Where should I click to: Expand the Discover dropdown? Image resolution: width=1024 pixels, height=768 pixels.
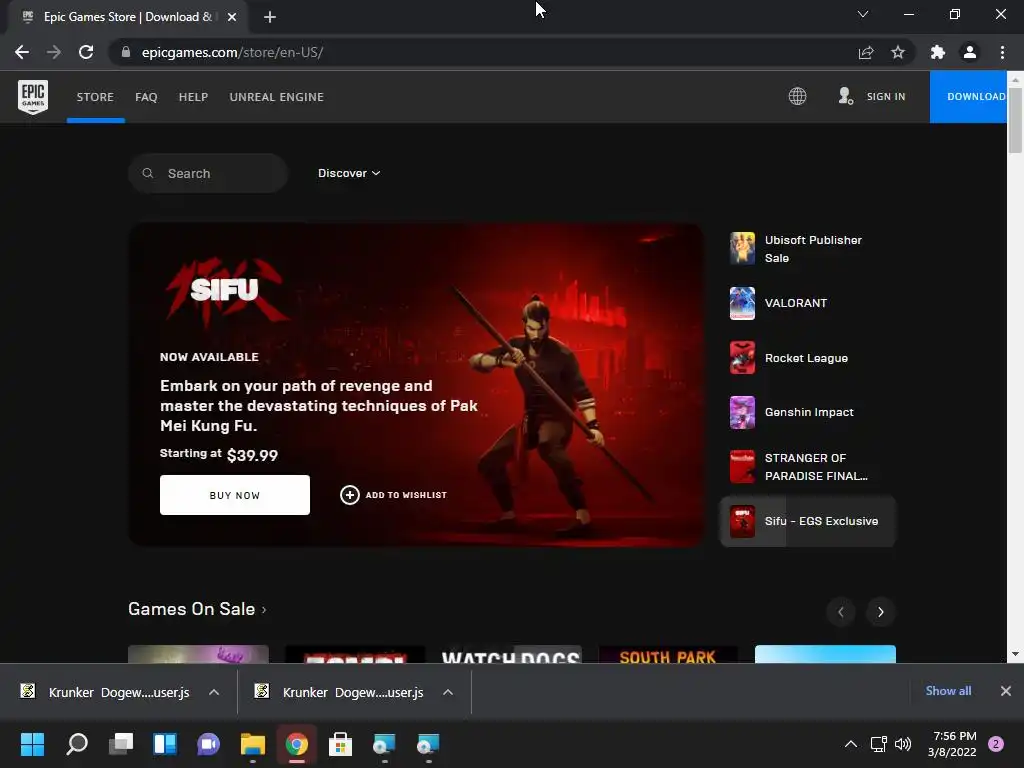click(349, 173)
